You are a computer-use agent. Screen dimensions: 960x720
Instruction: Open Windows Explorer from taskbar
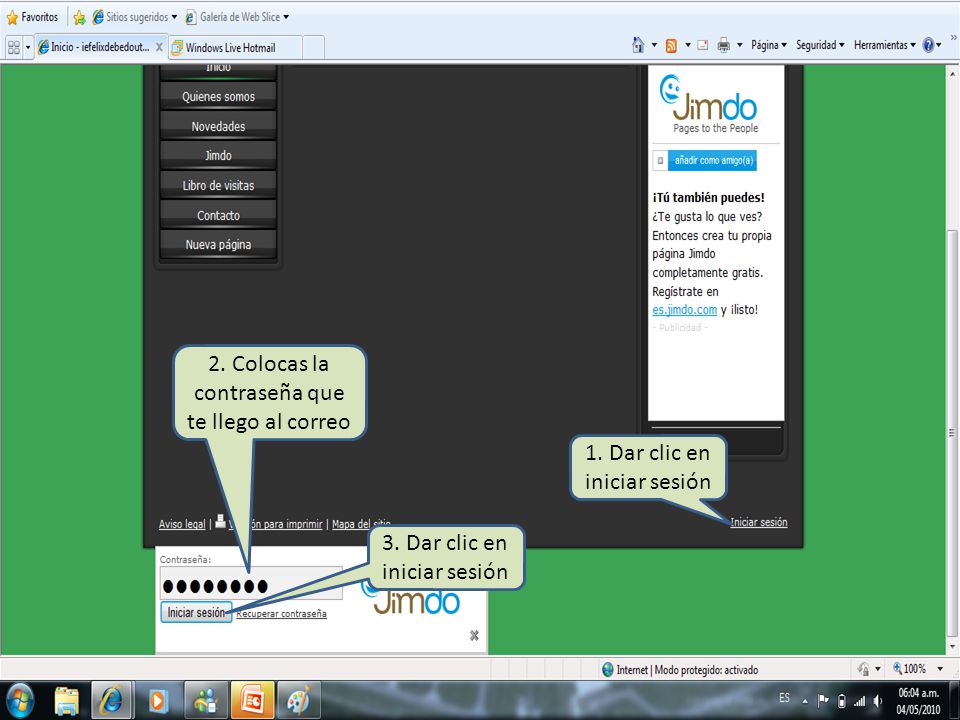(x=67, y=701)
